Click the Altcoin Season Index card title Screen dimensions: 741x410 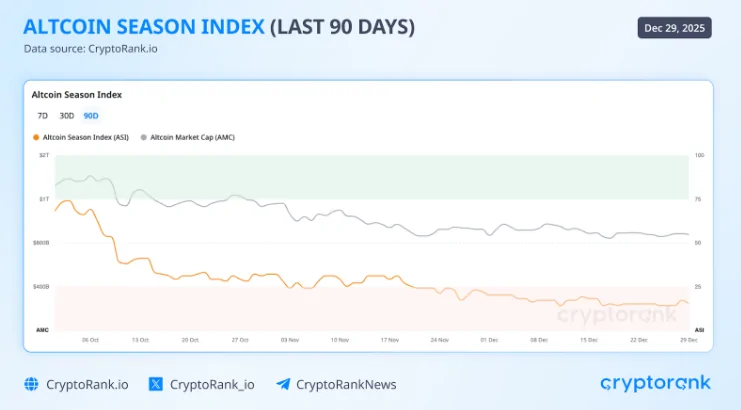coord(77,95)
